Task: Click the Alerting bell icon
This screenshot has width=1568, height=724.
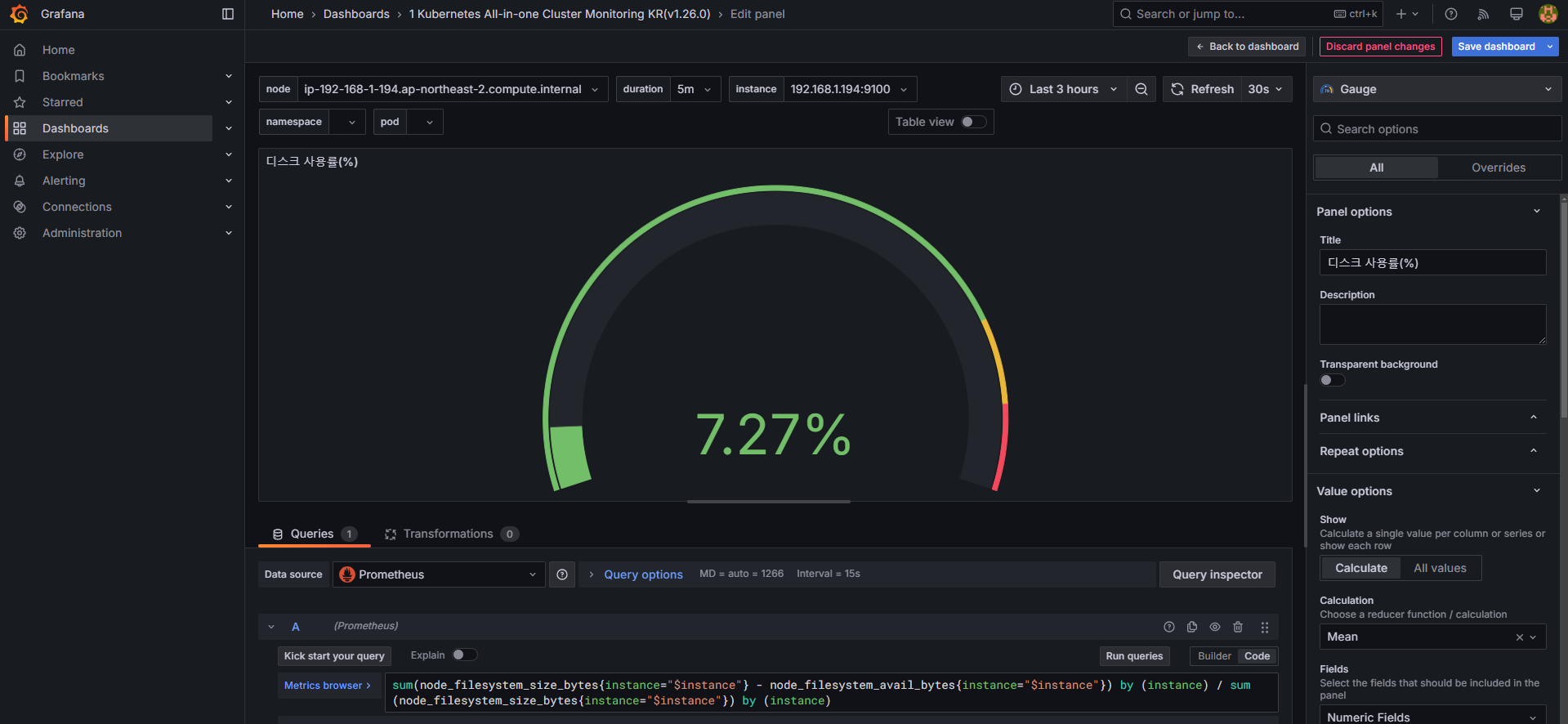Action: pos(20,181)
